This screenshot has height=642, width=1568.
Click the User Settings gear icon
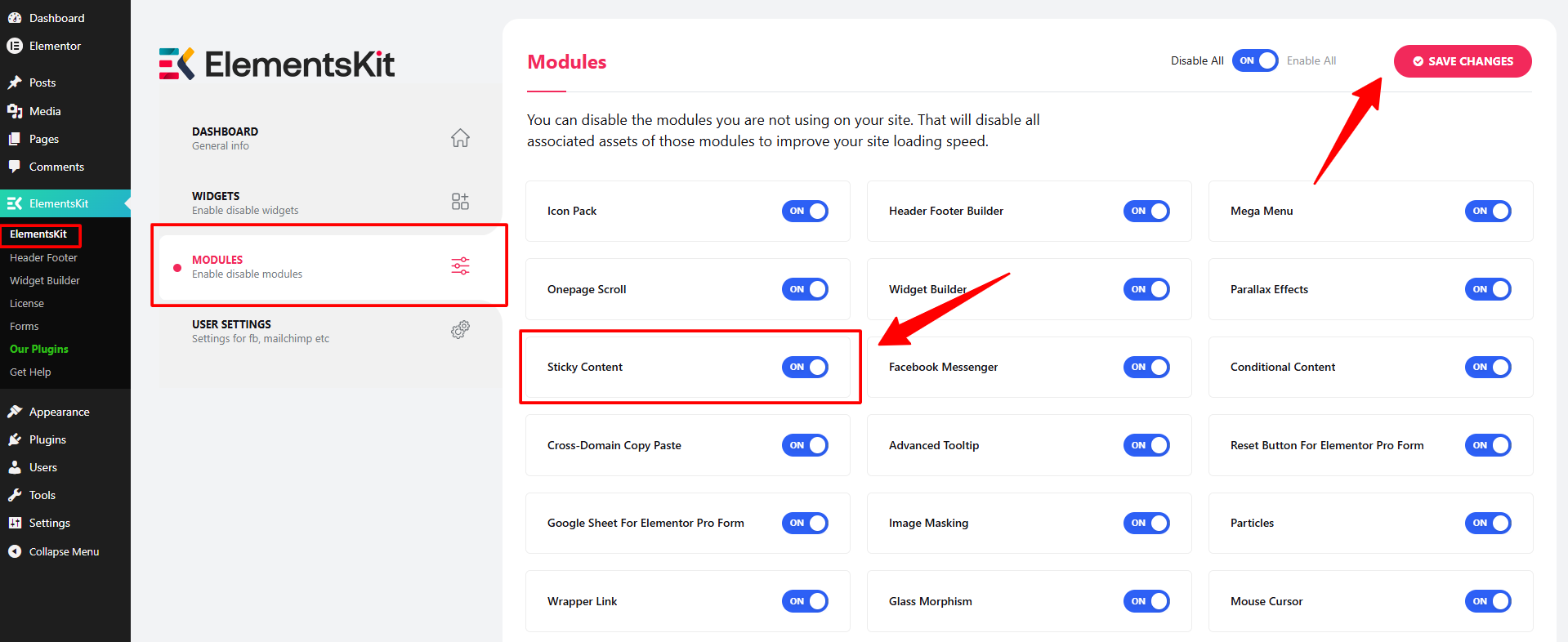(x=460, y=330)
